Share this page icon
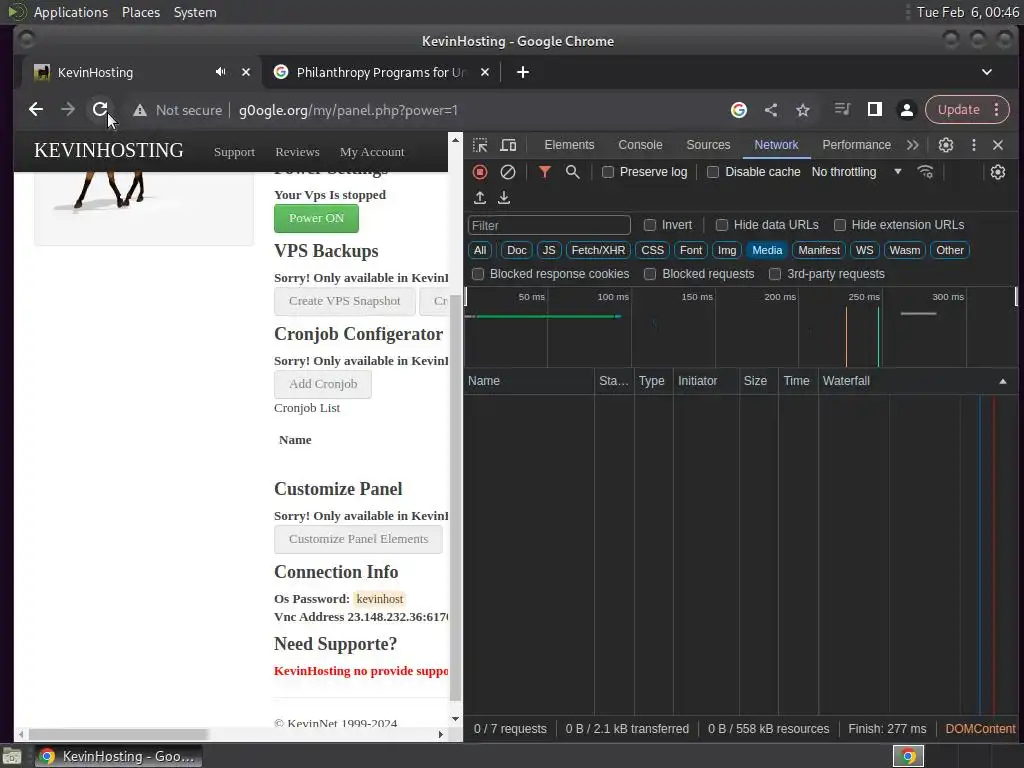This screenshot has width=1024, height=768. coord(771,110)
